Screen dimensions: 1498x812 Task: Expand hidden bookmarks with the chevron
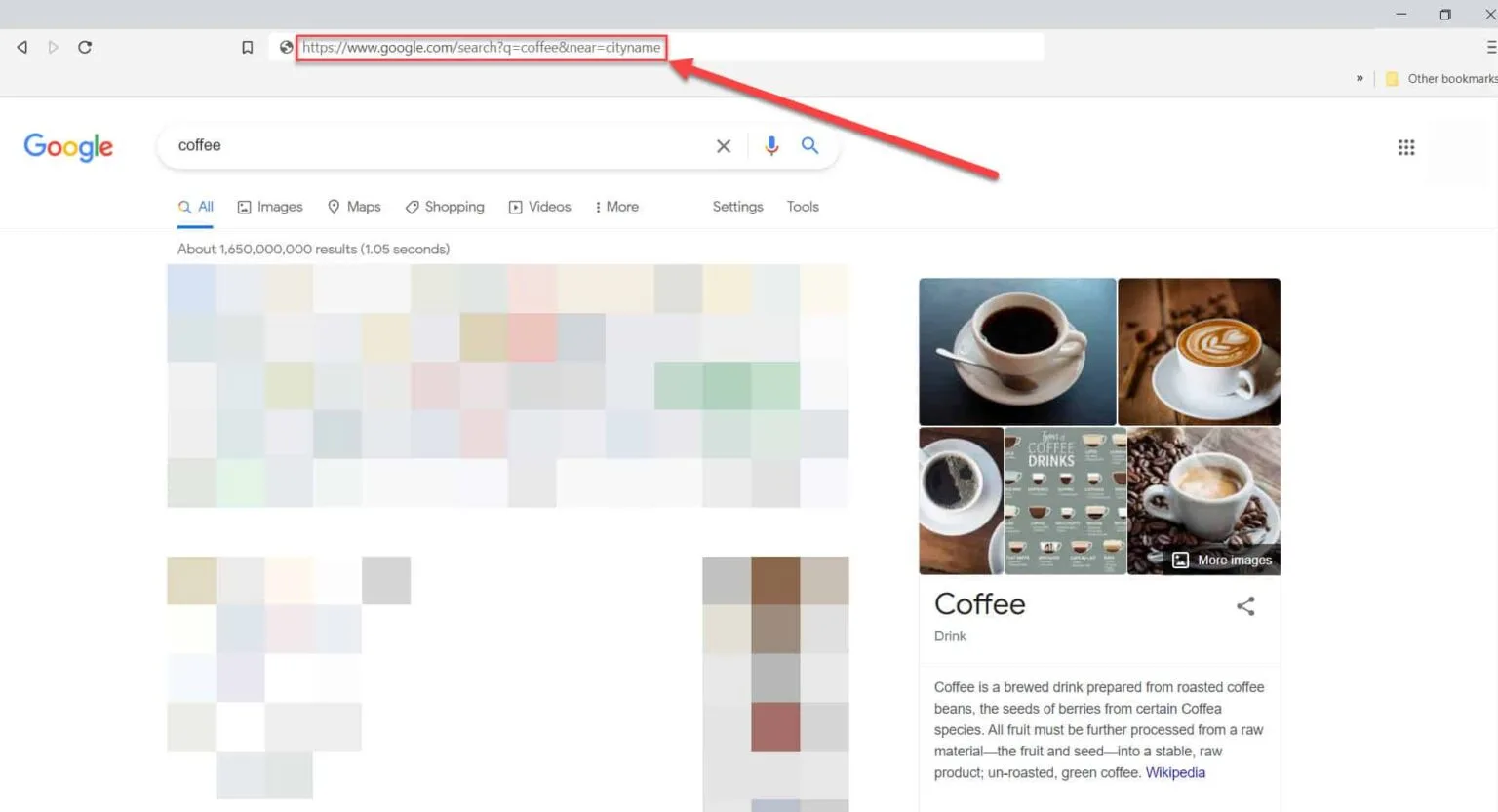tap(1360, 78)
